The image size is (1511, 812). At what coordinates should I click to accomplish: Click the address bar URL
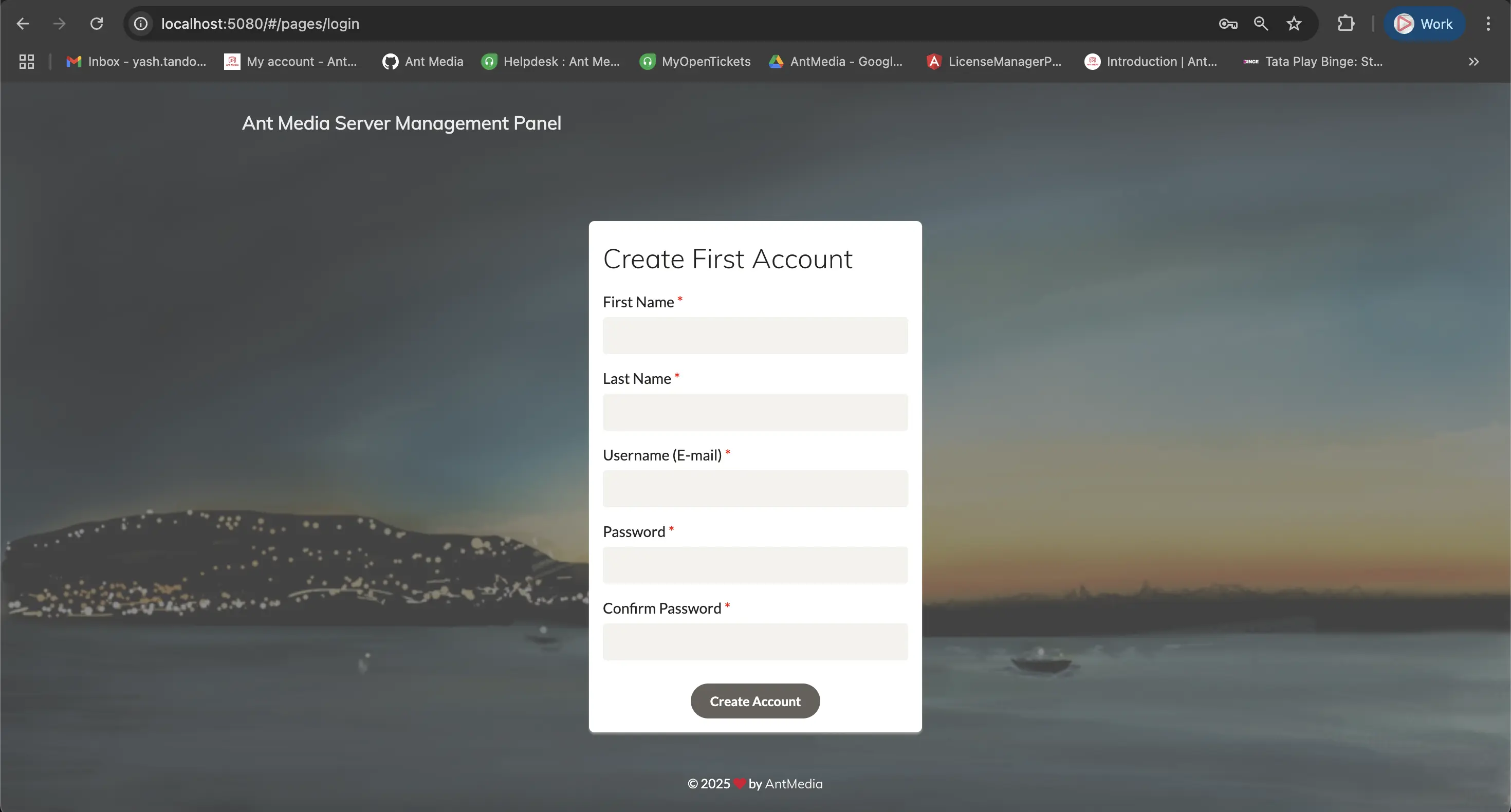261,24
